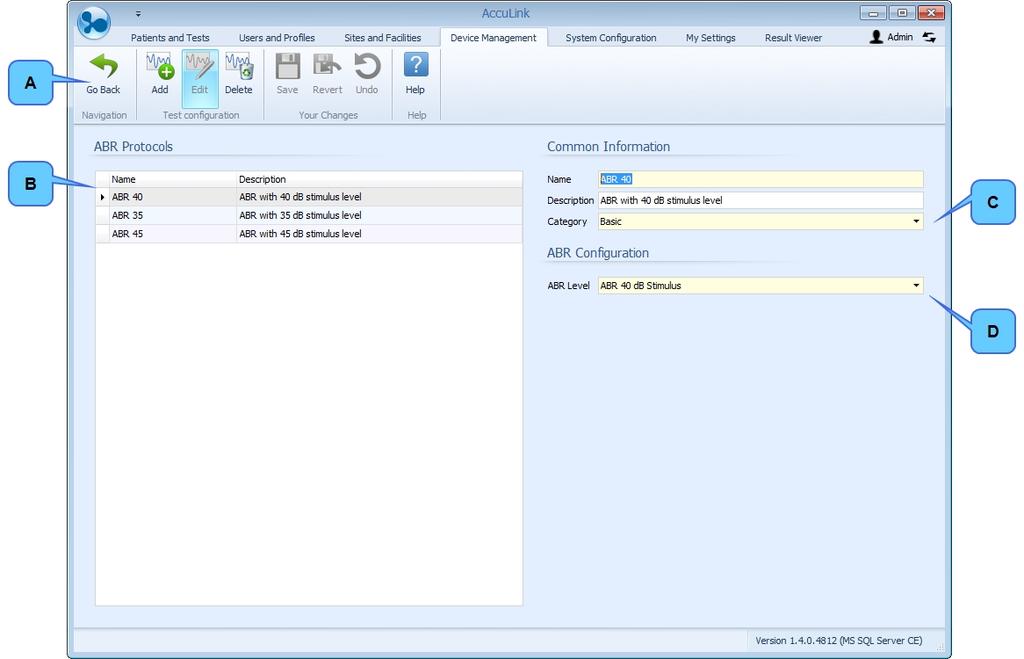Click the Revert changes icon

click(327, 66)
